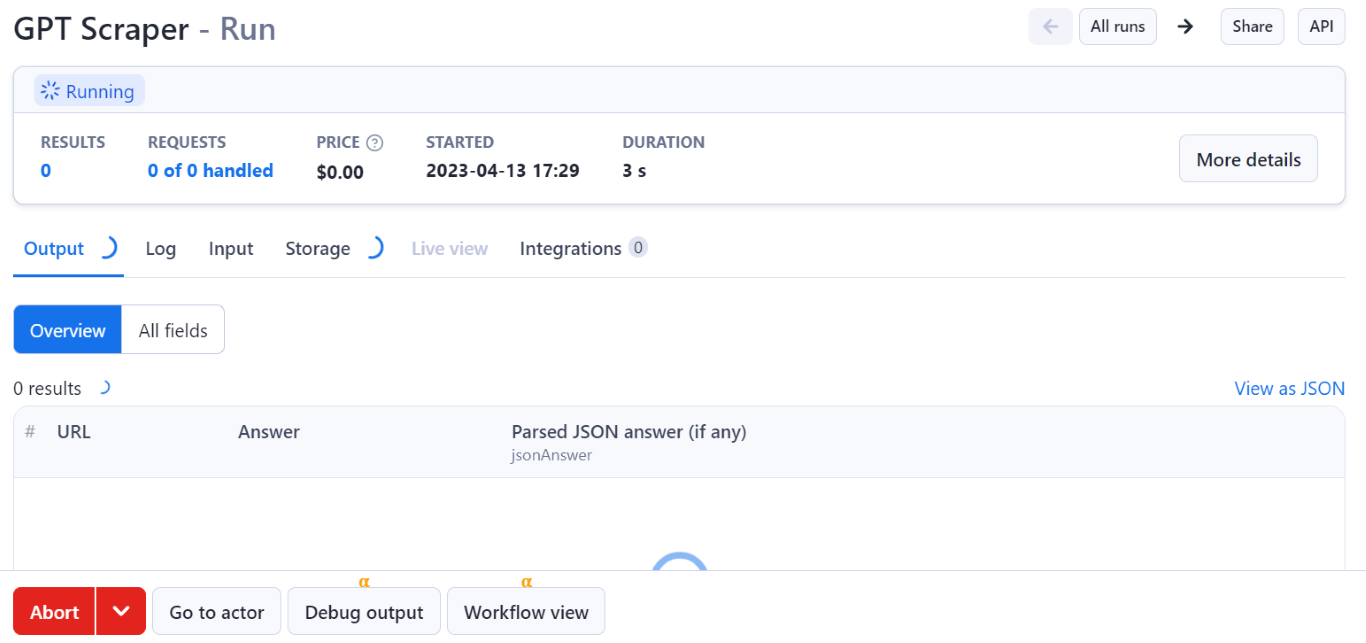Click the Answer column header
This screenshot has height=643, width=1366.
pyautogui.click(x=269, y=432)
